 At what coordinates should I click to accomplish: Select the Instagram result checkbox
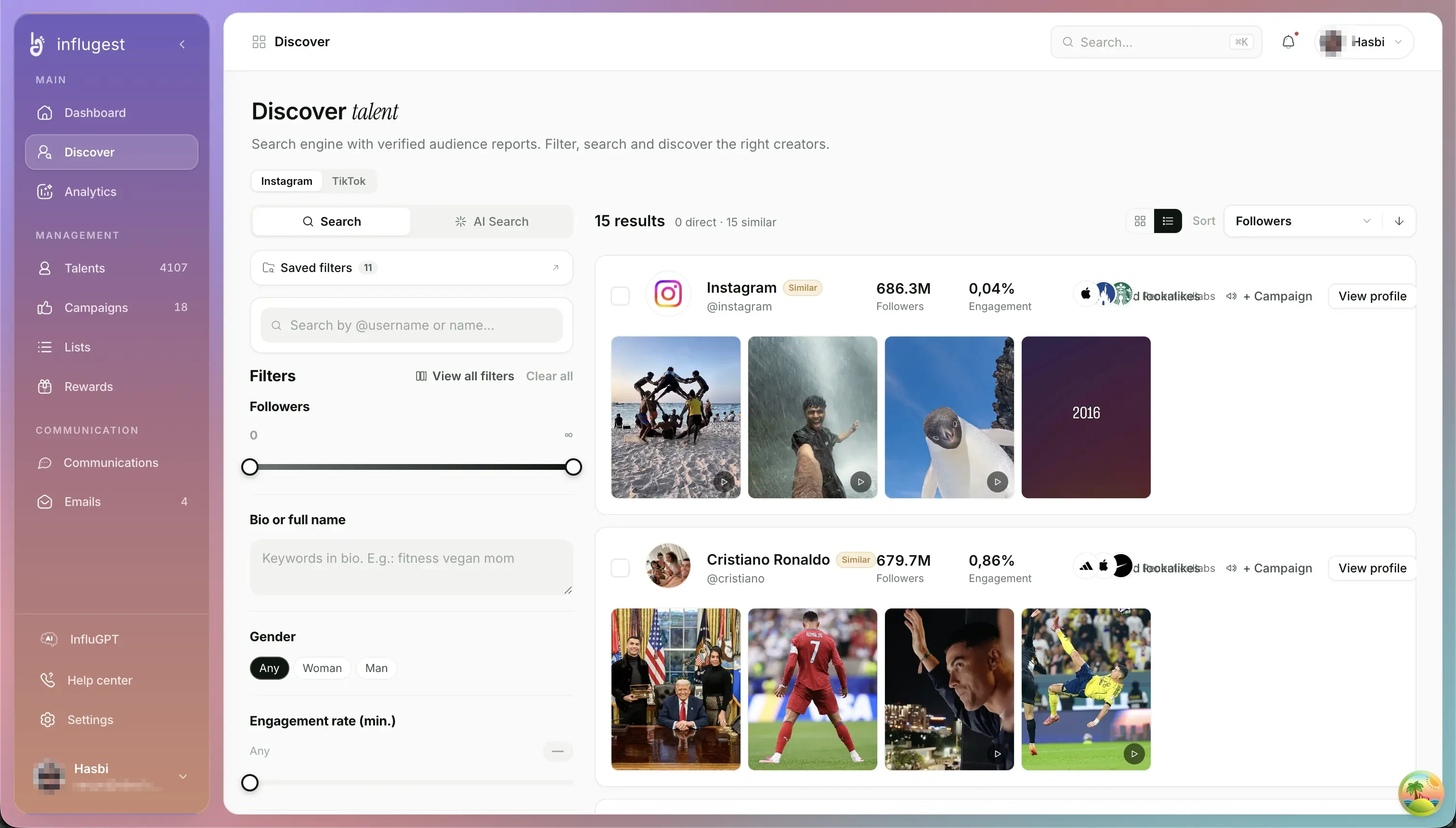620,296
